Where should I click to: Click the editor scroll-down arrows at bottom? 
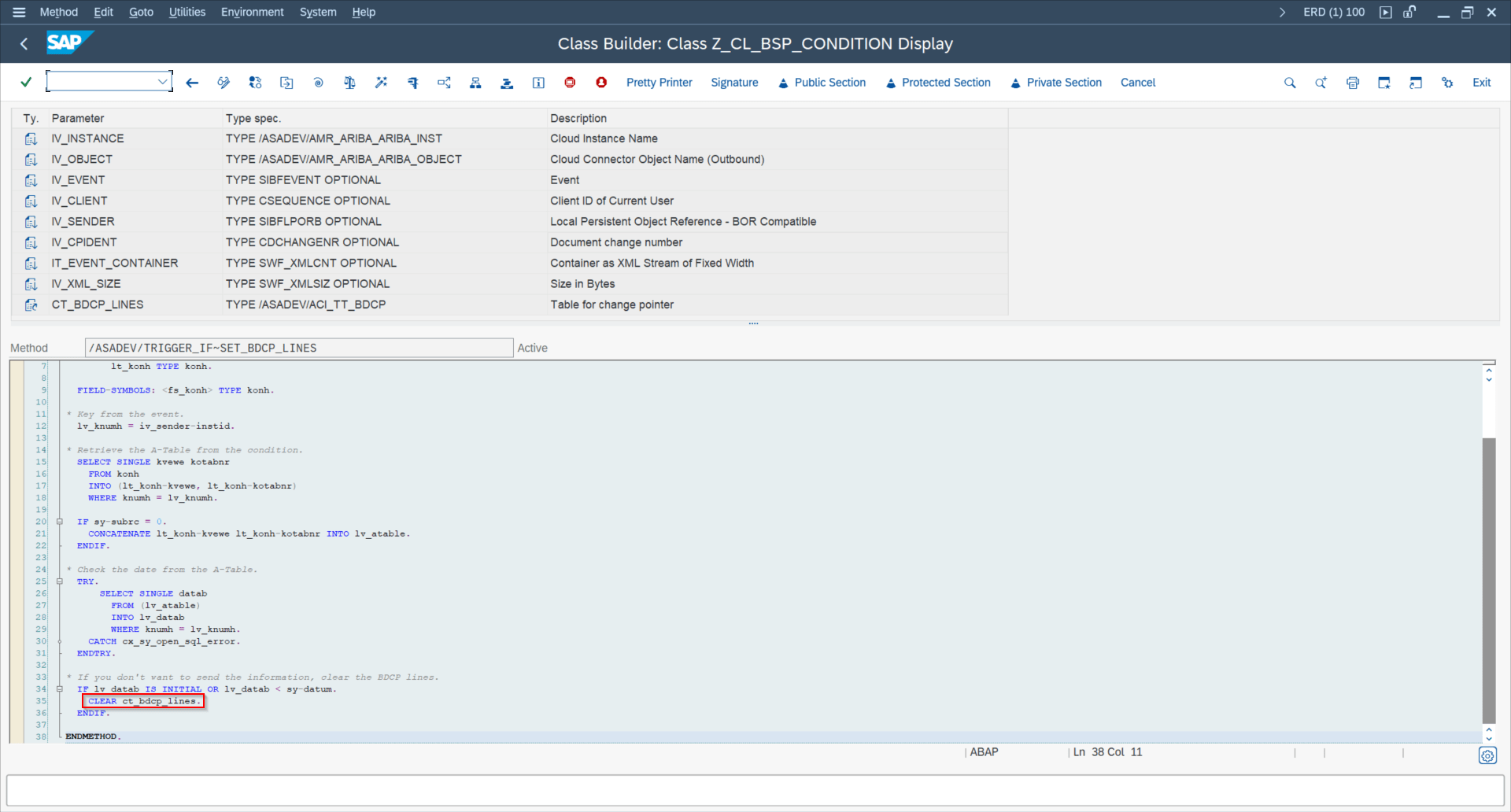1489,733
